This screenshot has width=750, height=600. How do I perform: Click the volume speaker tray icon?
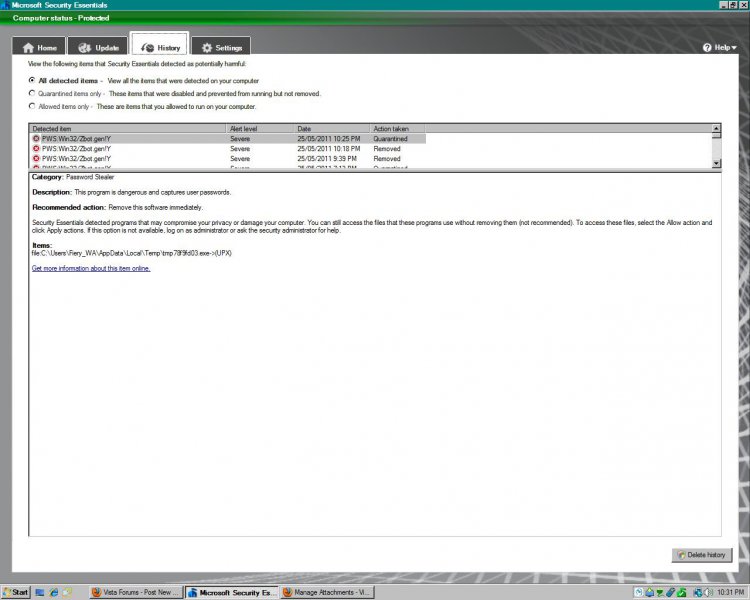pos(708,592)
